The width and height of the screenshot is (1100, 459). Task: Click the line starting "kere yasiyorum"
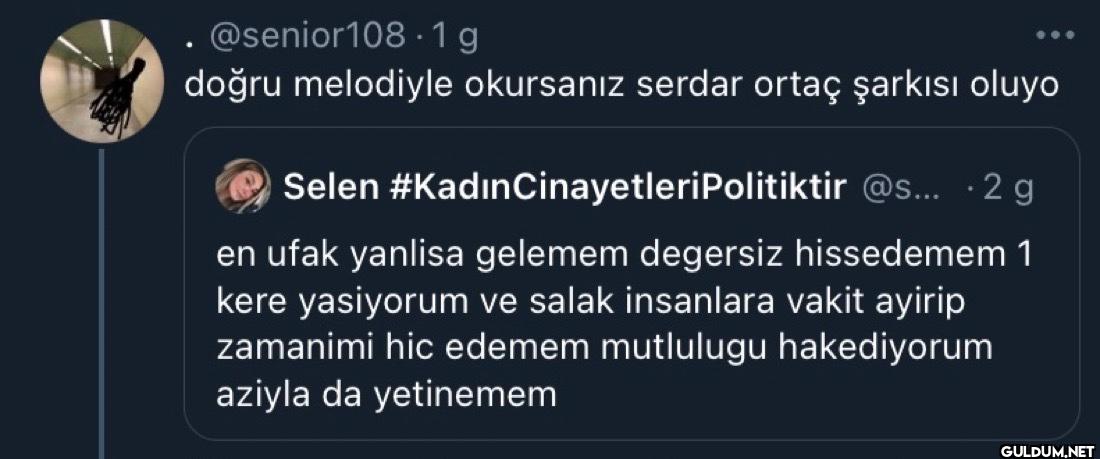pos(582,302)
